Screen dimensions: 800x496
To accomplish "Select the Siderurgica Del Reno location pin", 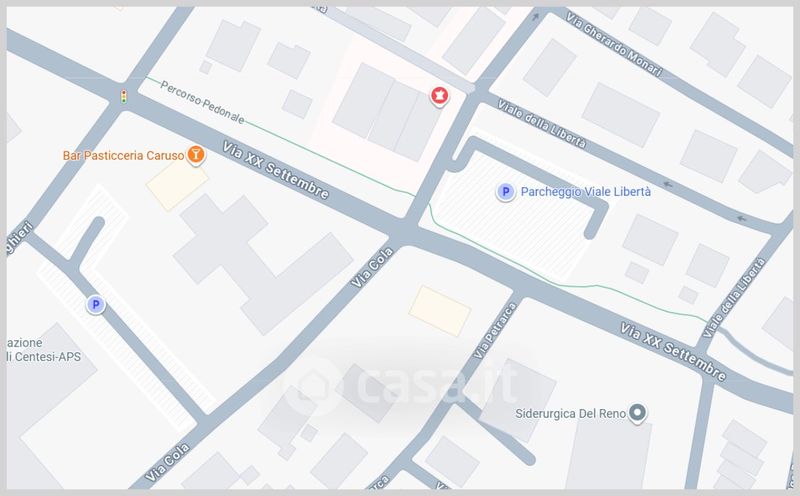I will [637, 412].
